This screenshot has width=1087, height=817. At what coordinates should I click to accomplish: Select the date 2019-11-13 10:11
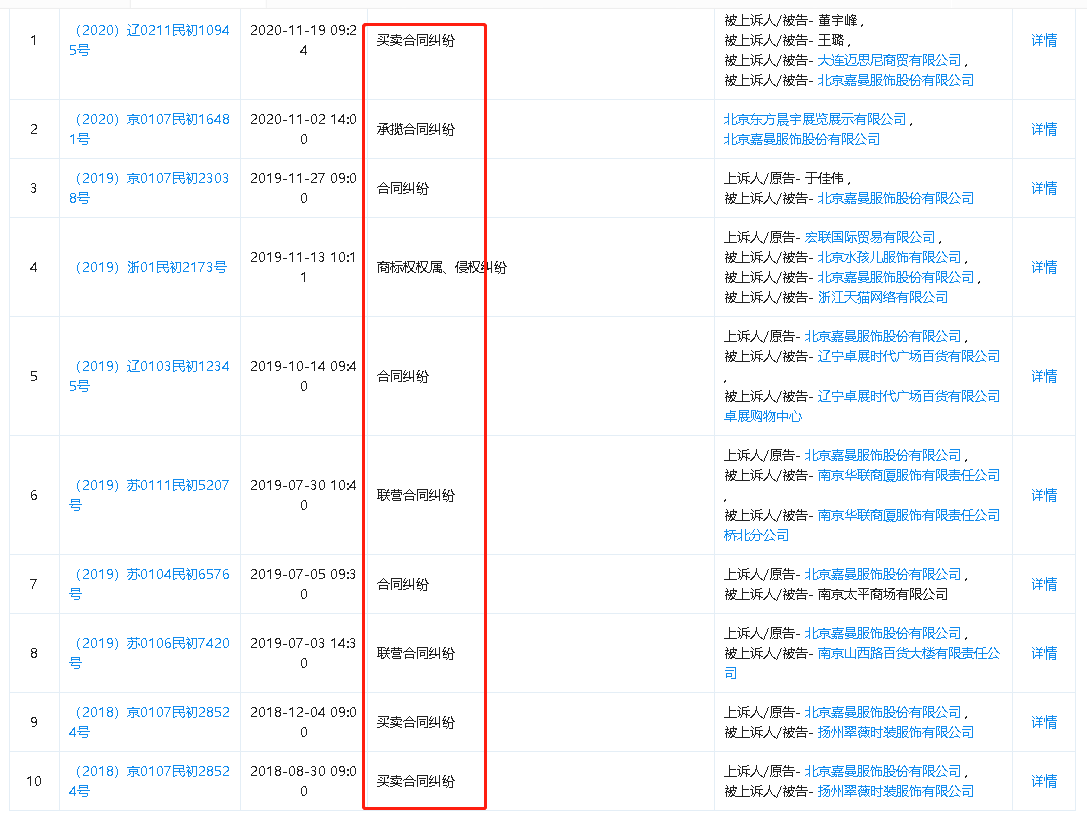[304, 267]
